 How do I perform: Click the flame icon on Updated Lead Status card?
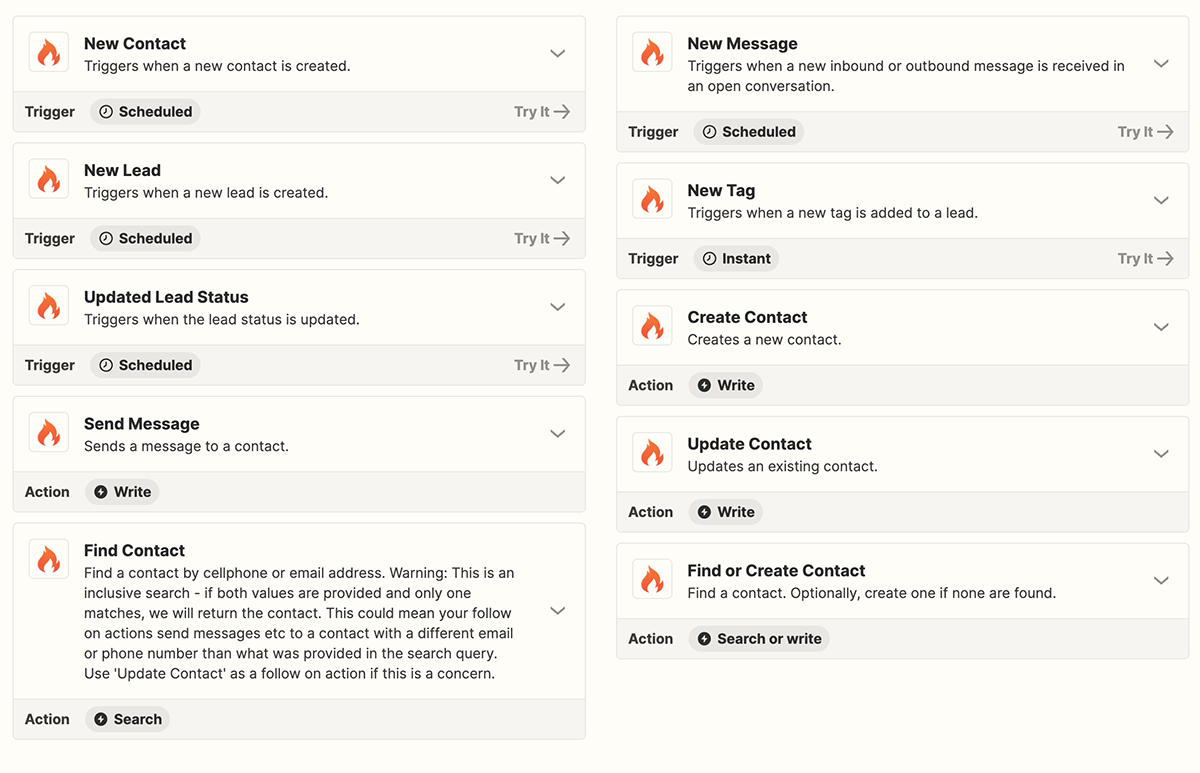[49, 307]
